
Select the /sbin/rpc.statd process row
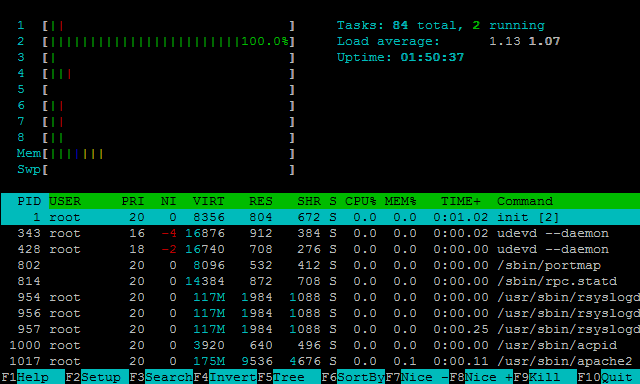point(320,281)
